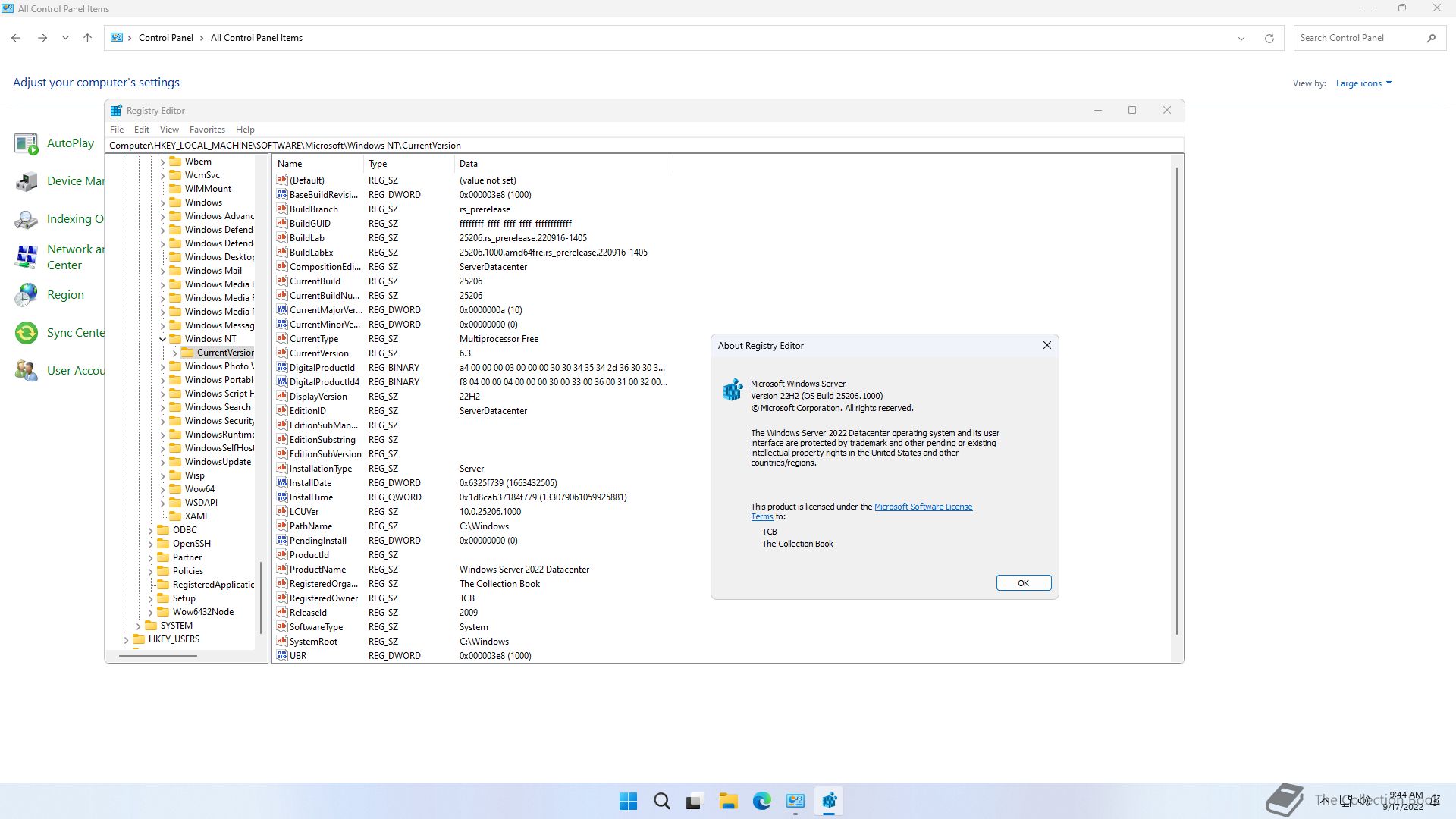Close the About Registry Editor dialog
The image size is (1456, 819).
click(x=1046, y=345)
